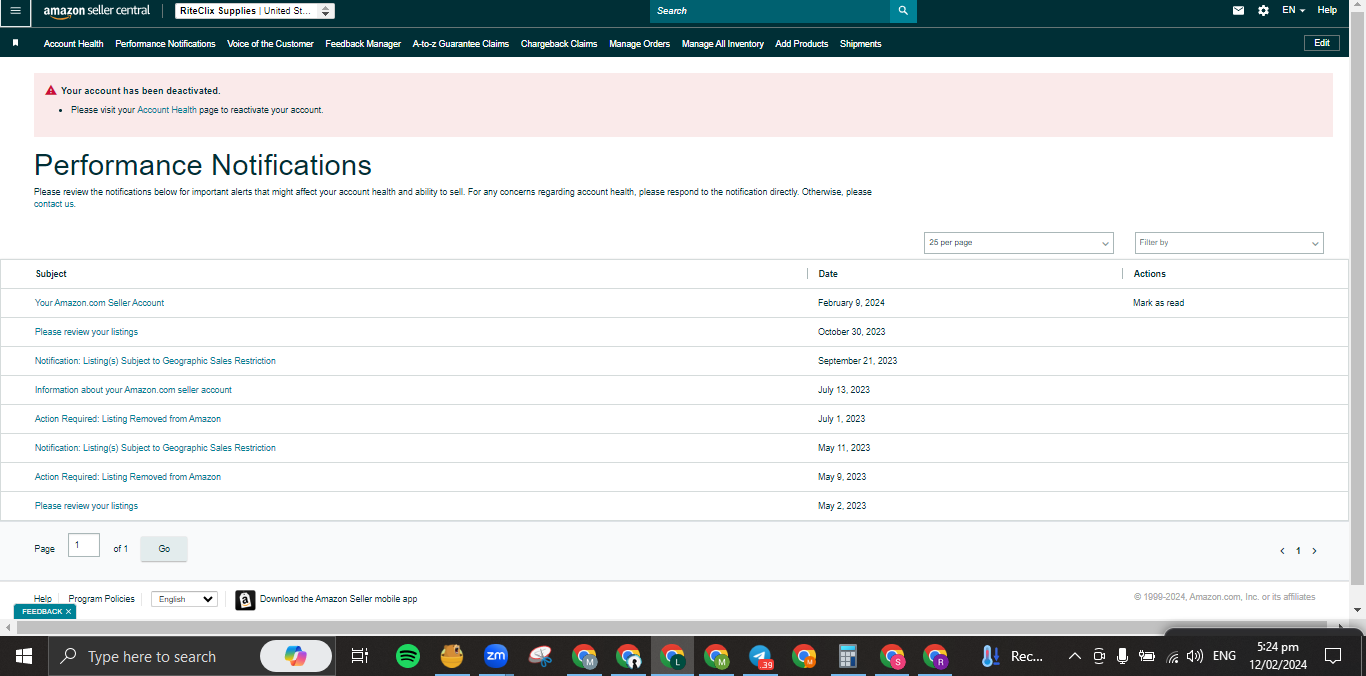The width and height of the screenshot is (1366, 676).
Task: Open Task View on the taskbar
Action: (360, 656)
